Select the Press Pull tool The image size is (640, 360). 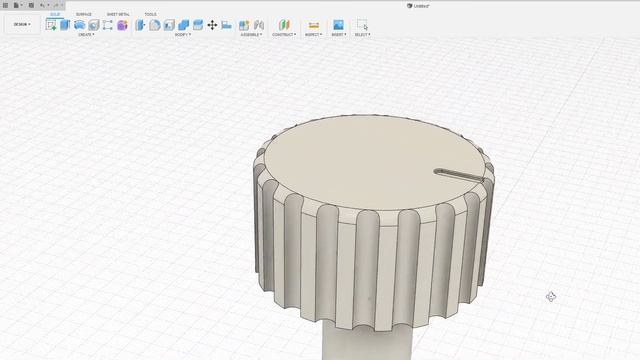[x=140, y=25]
